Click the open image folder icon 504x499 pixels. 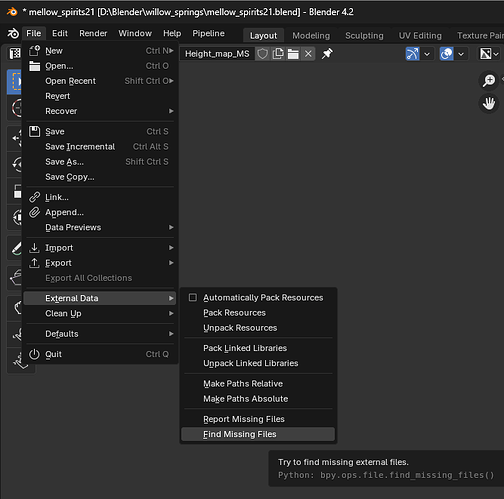pos(293,54)
